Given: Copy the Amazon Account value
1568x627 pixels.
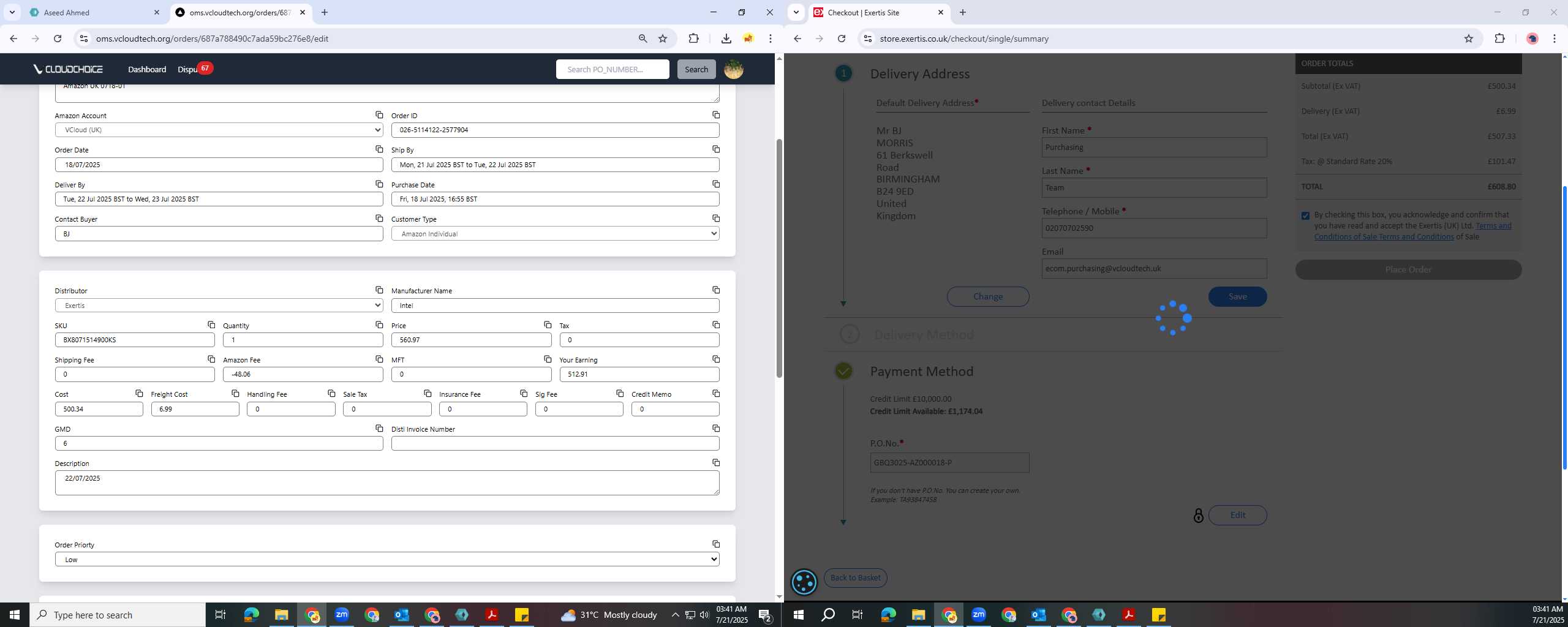Looking at the screenshot, I should click(x=379, y=115).
